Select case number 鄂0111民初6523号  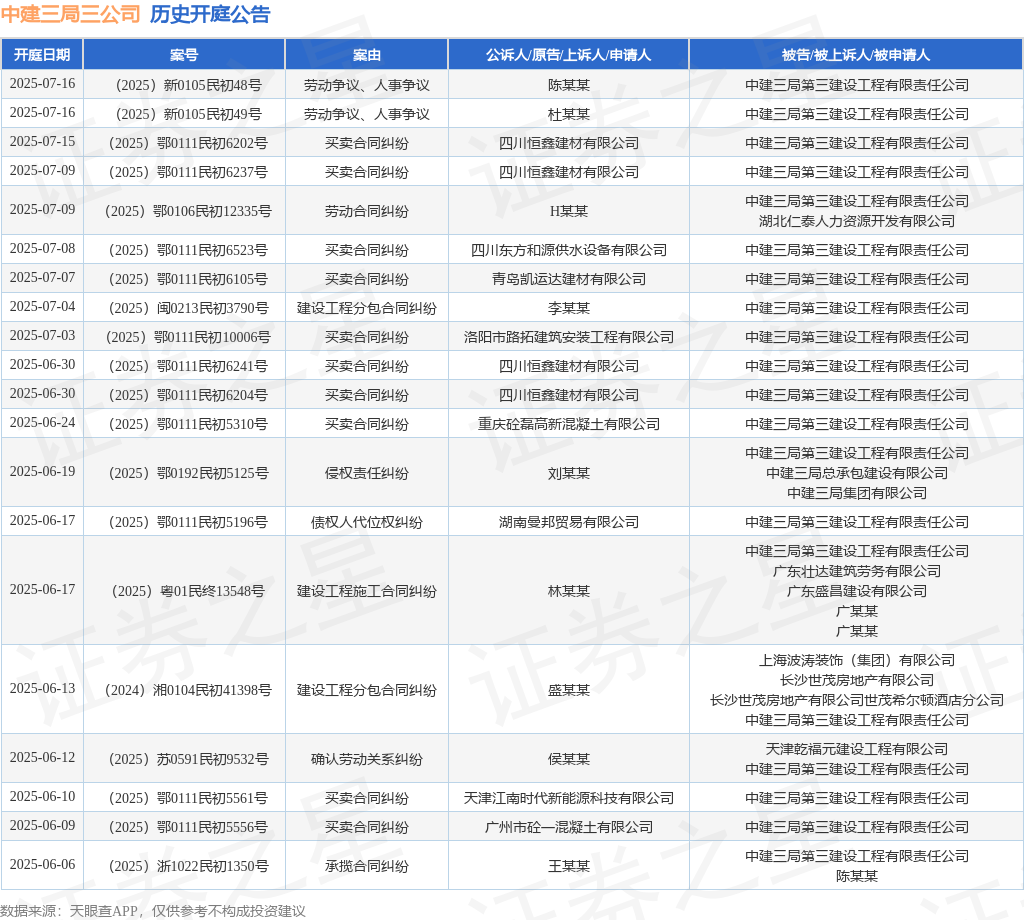[x=188, y=250]
